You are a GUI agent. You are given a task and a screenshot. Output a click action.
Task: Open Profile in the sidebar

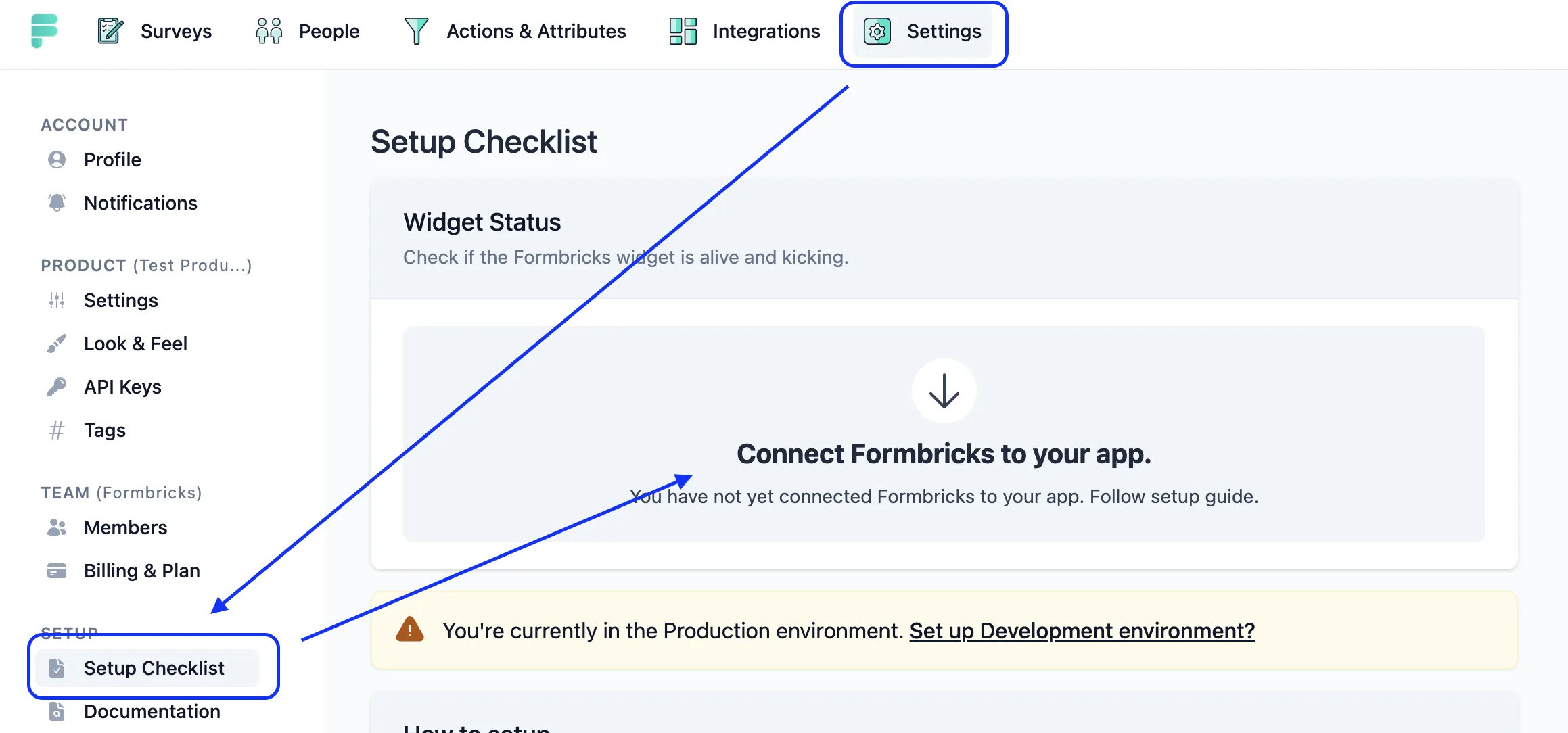(112, 160)
